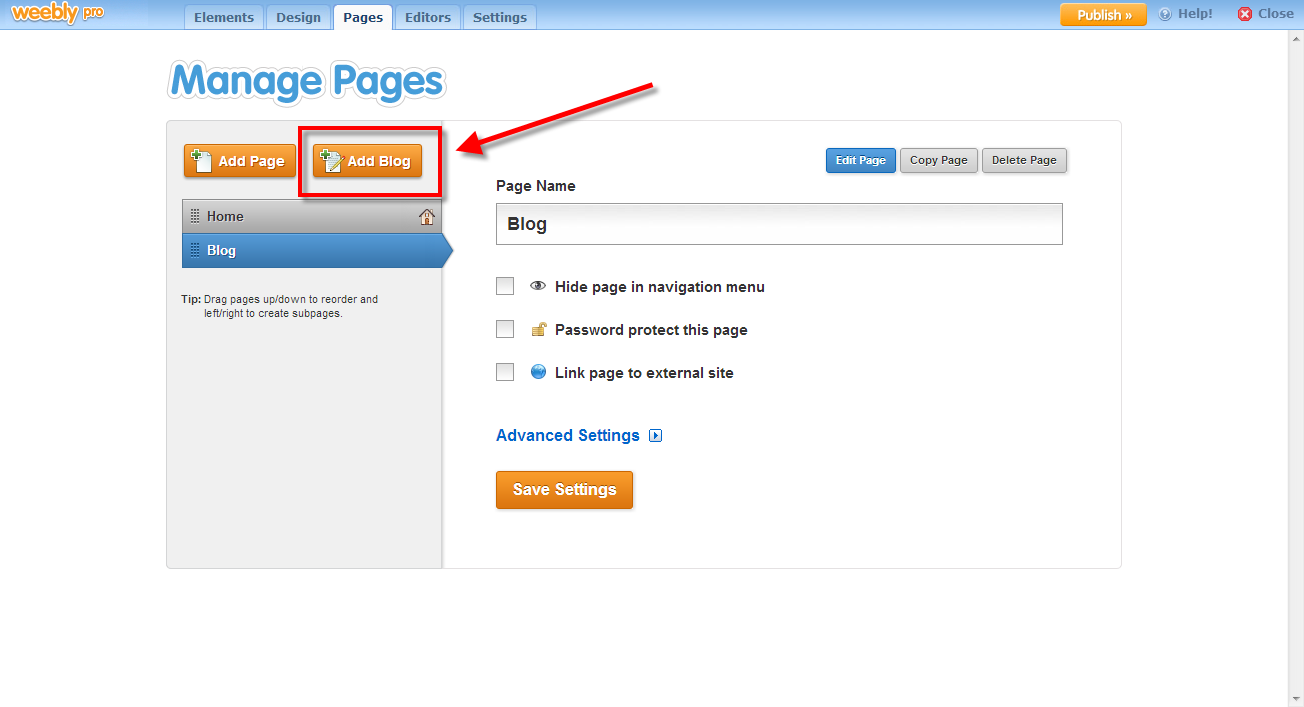Click the eye icon beside hide page option

coord(538,286)
